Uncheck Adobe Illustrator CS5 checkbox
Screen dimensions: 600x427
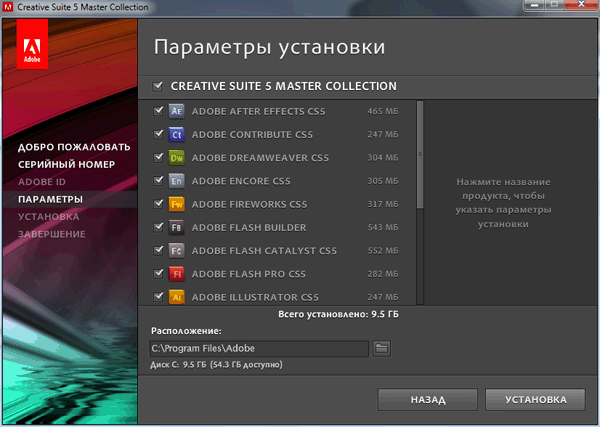158,297
